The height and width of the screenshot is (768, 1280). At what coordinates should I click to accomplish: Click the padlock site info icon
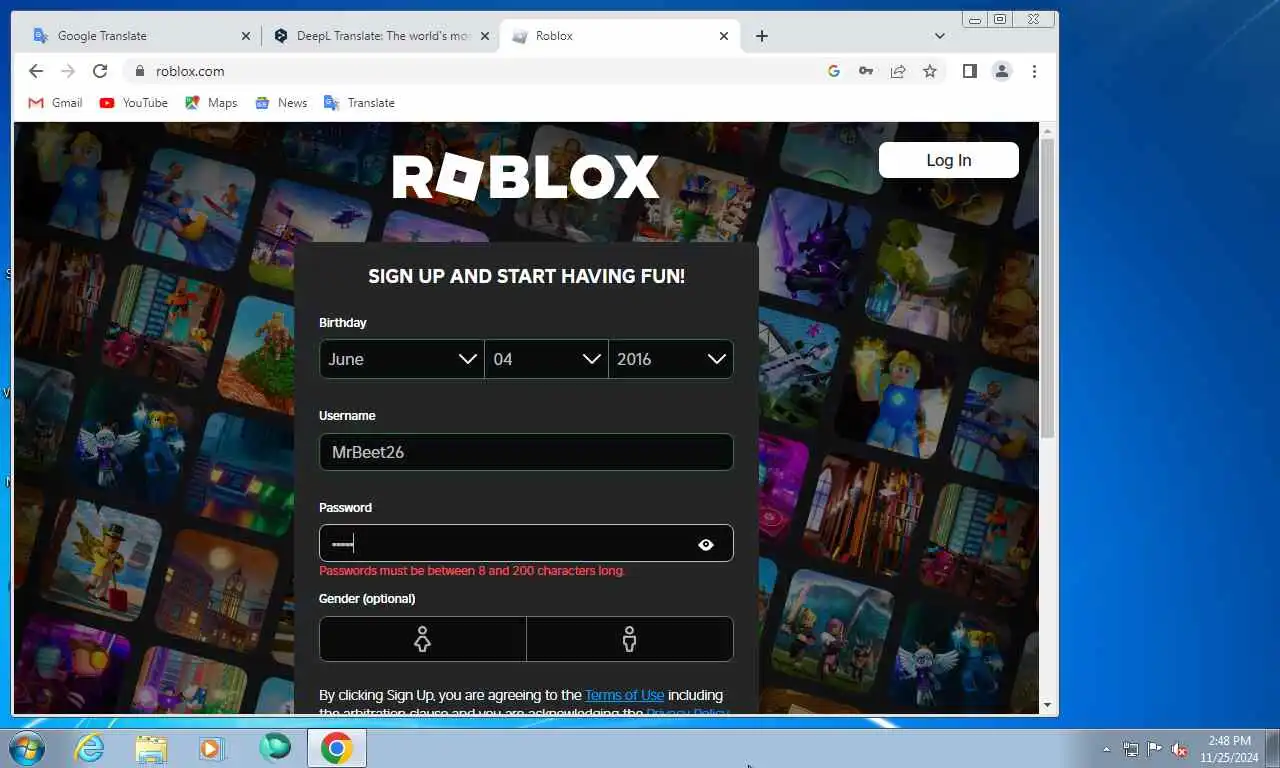[x=139, y=71]
